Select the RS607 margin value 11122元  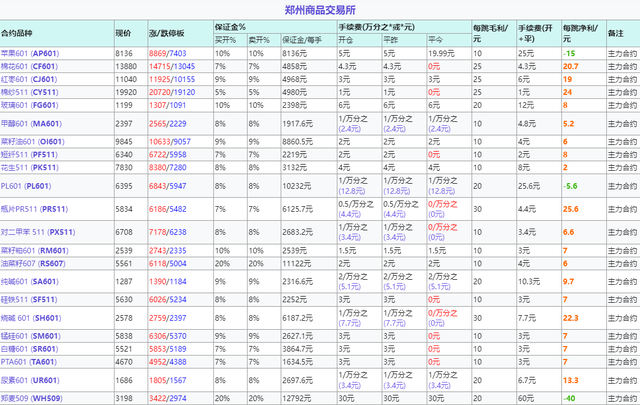pos(296,263)
